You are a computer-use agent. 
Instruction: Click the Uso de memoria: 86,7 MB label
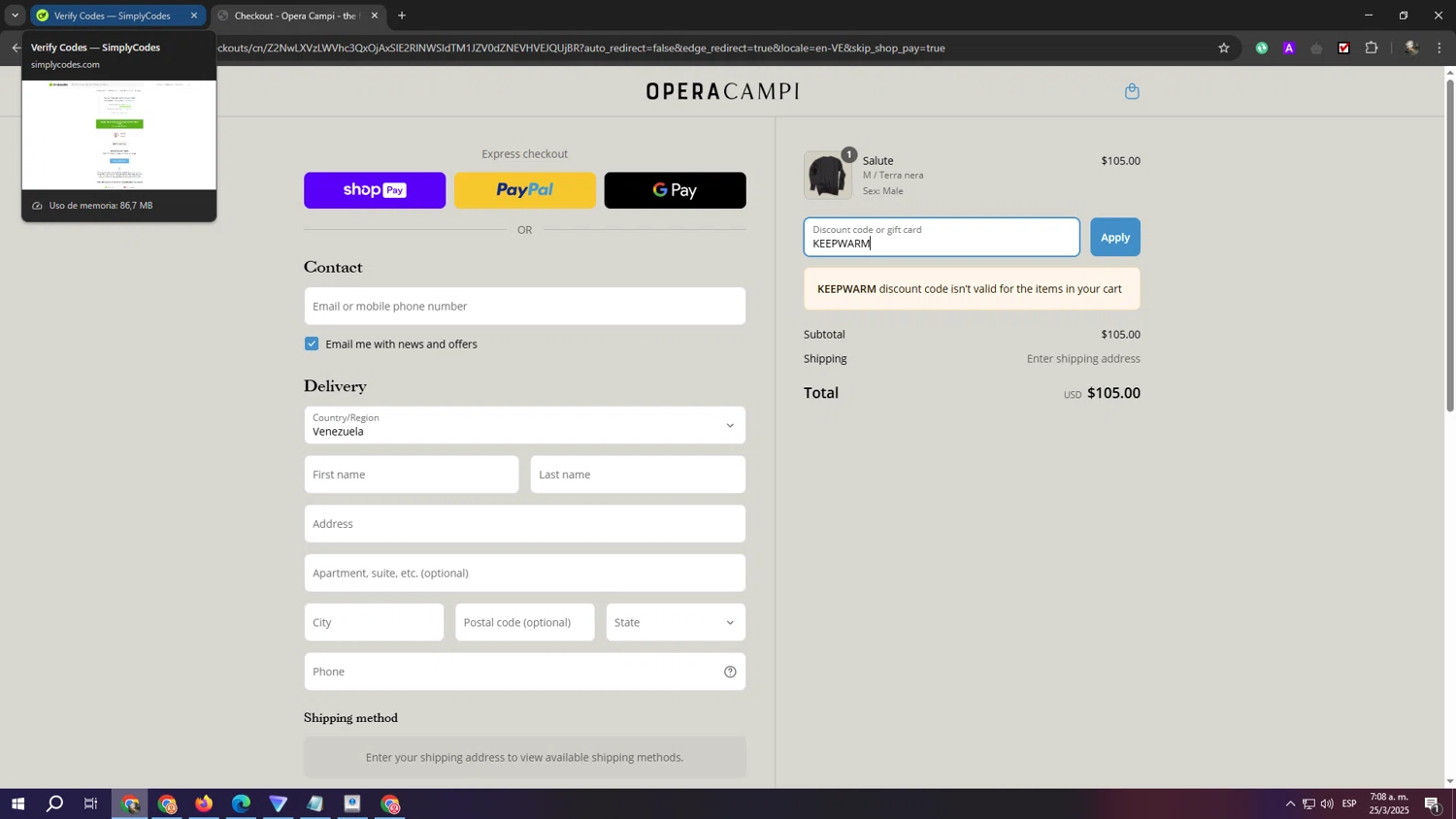101,206
